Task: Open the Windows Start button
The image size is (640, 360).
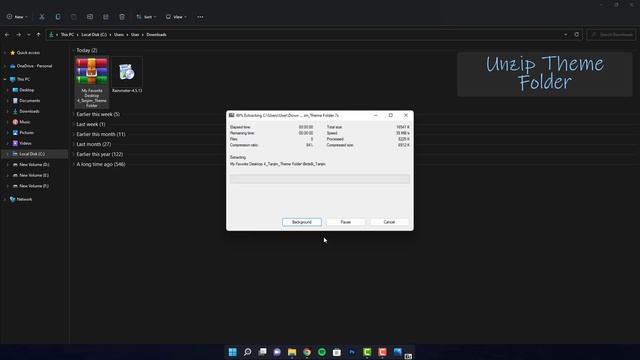Action: [x=232, y=352]
